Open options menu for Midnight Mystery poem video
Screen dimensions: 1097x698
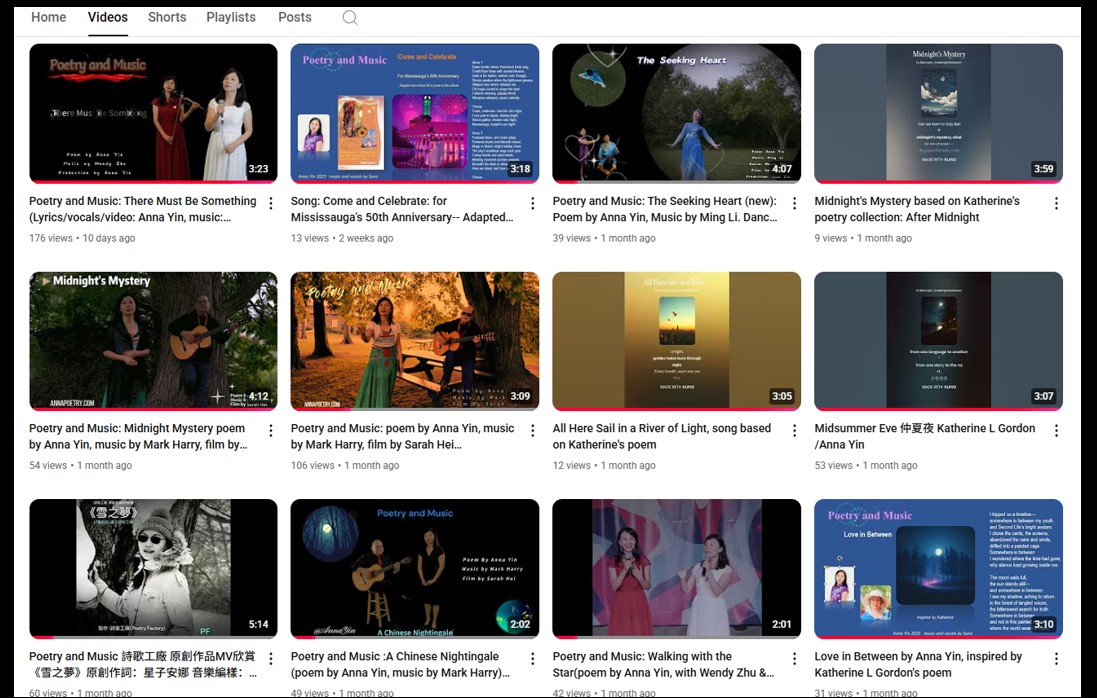point(270,431)
